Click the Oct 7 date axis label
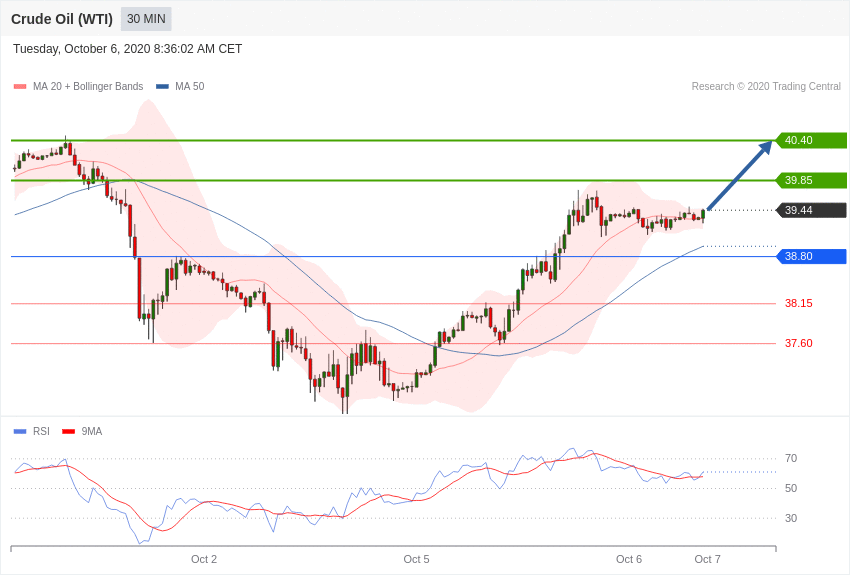The width and height of the screenshot is (850, 576). (707, 559)
